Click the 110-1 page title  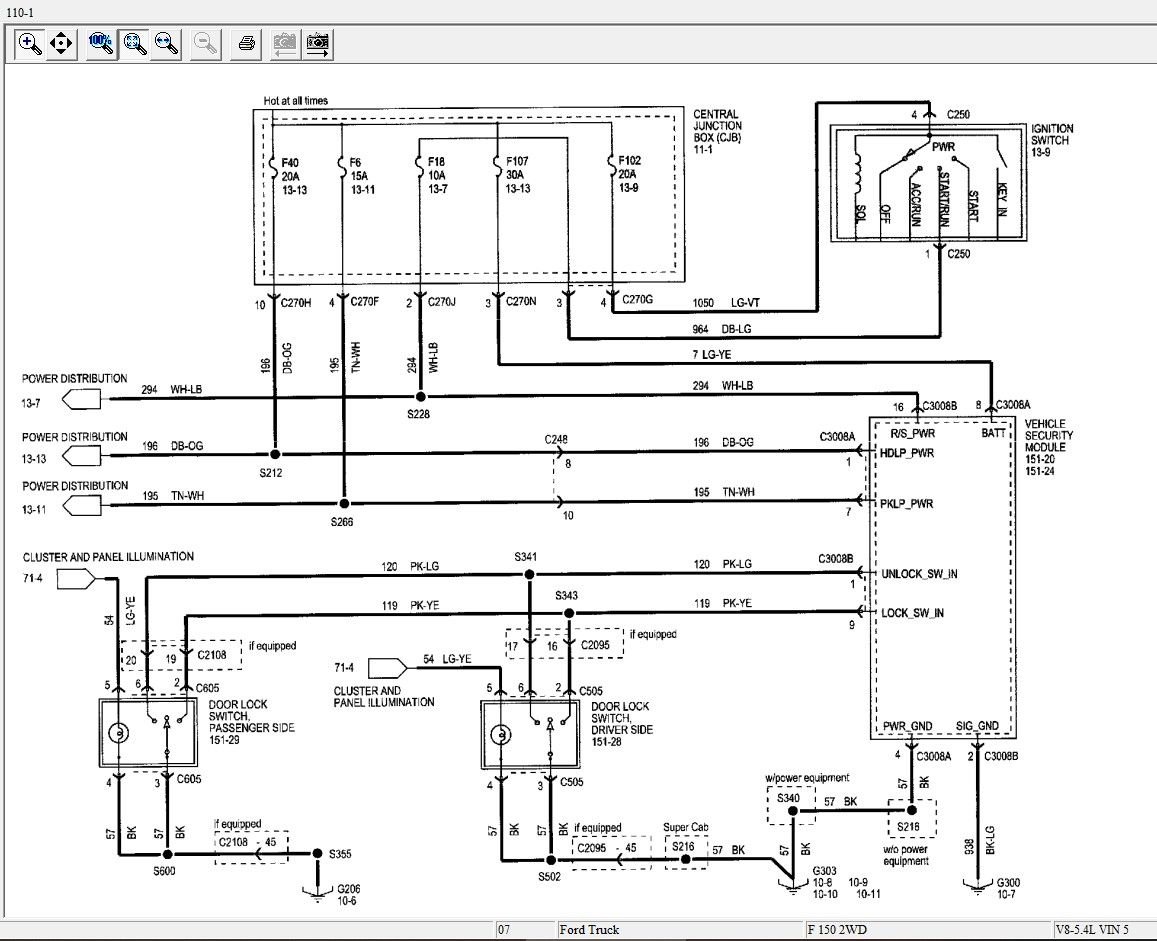coord(18,9)
